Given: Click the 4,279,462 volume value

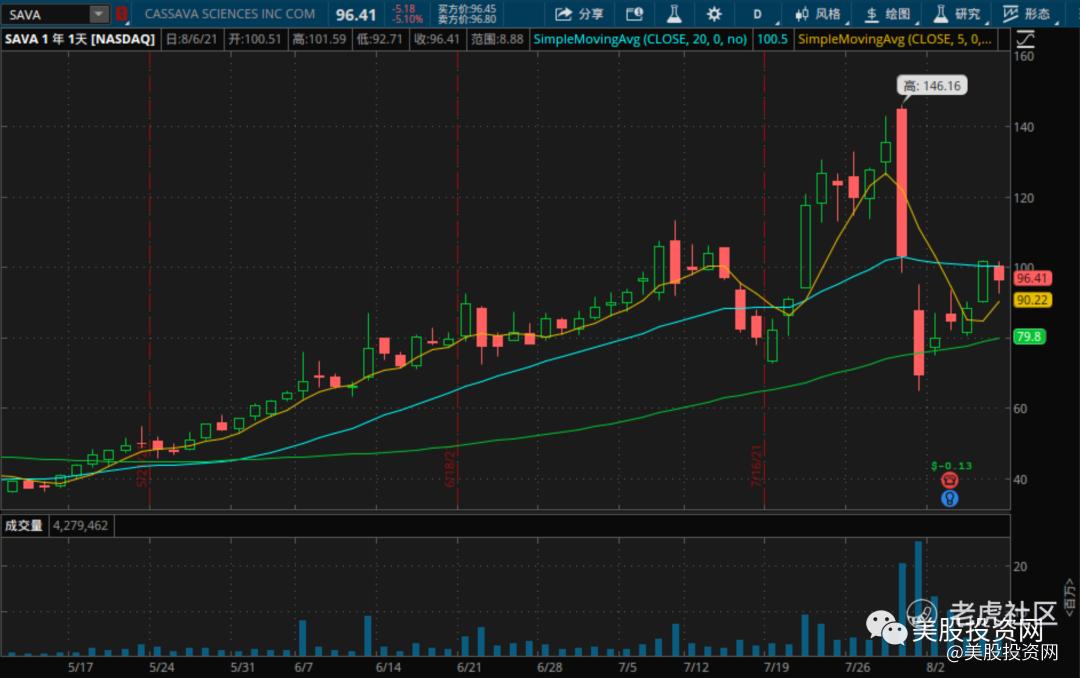Looking at the screenshot, I should (x=81, y=526).
